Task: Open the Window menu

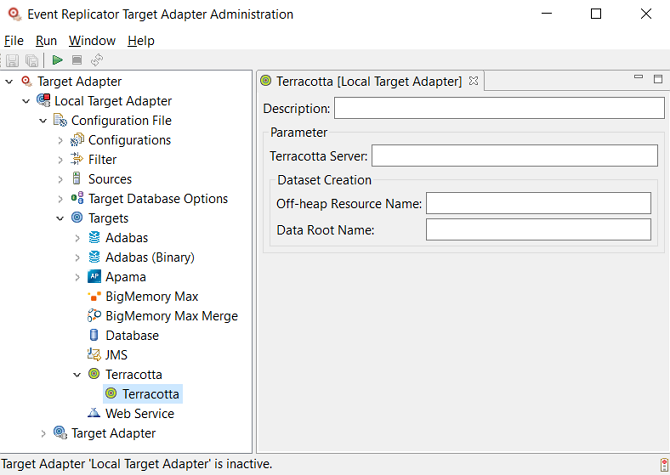Action: coord(92,41)
